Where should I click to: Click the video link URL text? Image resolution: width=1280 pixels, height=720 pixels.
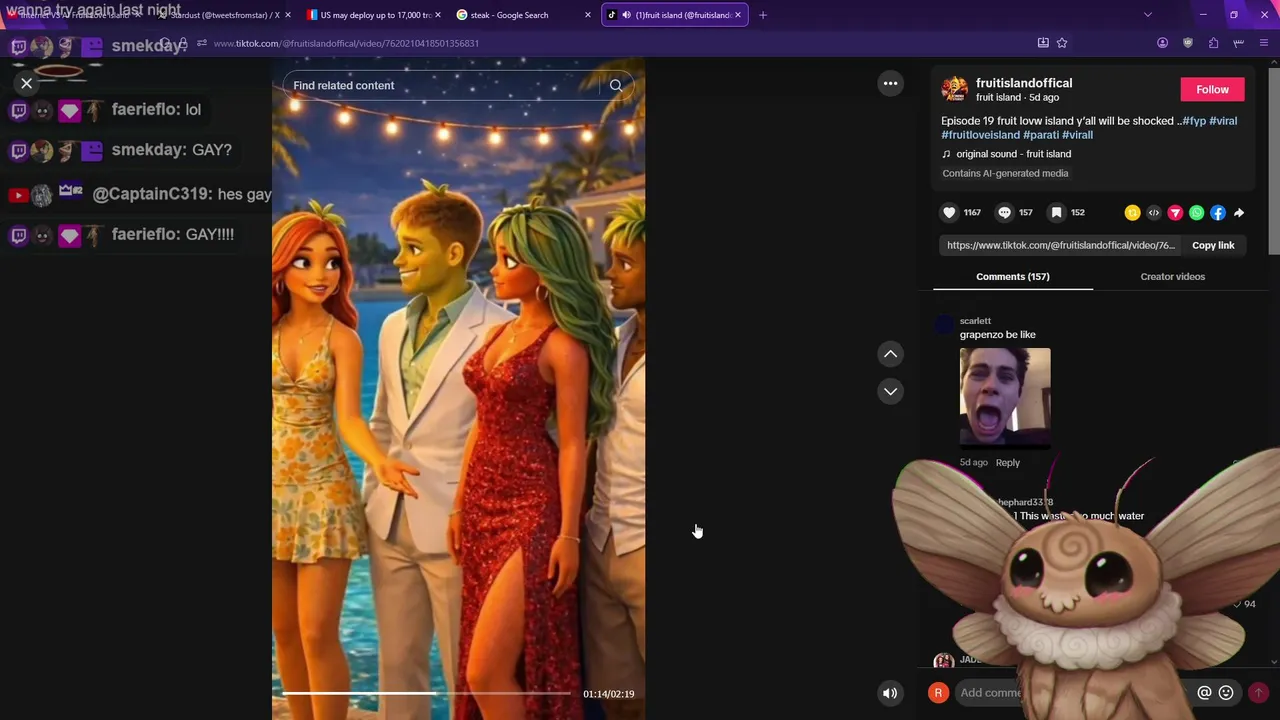point(1060,245)
